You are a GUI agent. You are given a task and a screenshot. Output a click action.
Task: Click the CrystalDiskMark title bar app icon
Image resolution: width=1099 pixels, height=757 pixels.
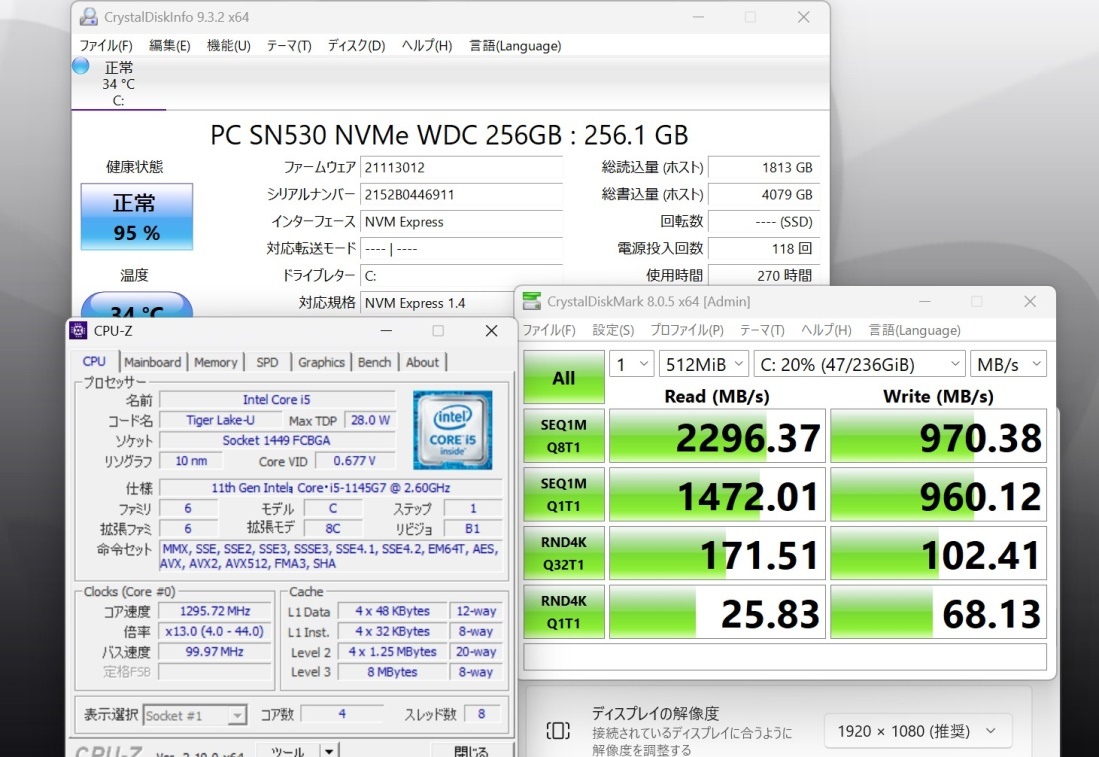pos(532,301)
